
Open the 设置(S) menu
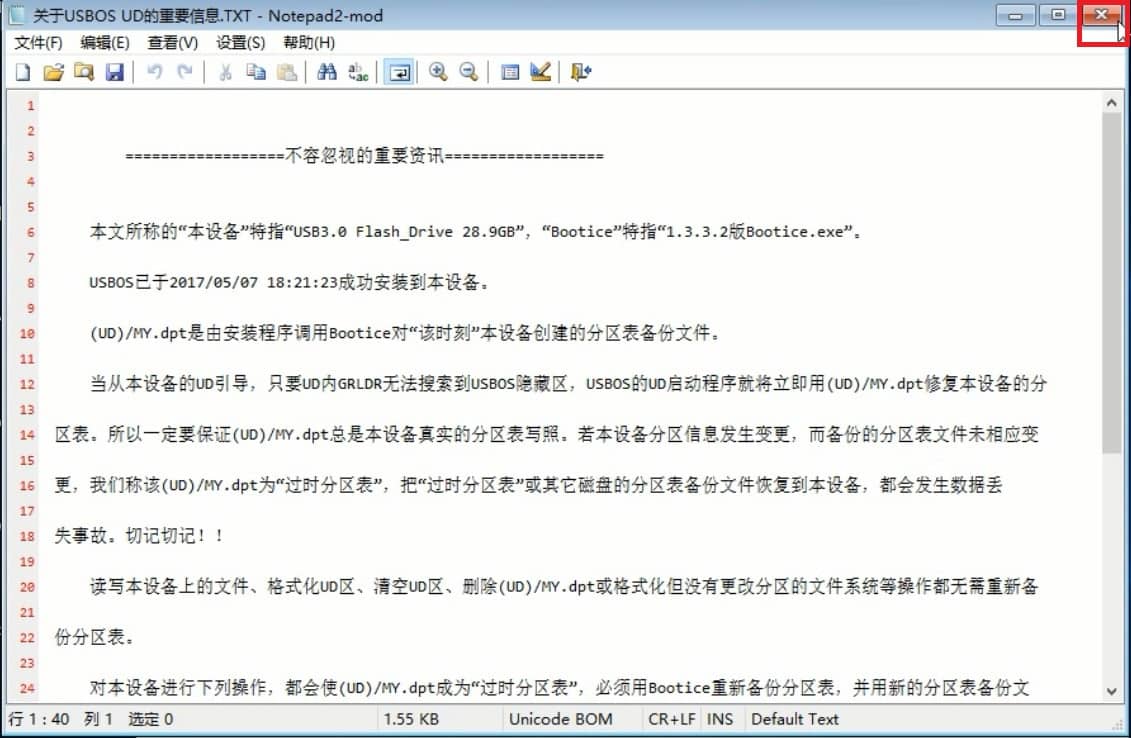coord(241,43)
